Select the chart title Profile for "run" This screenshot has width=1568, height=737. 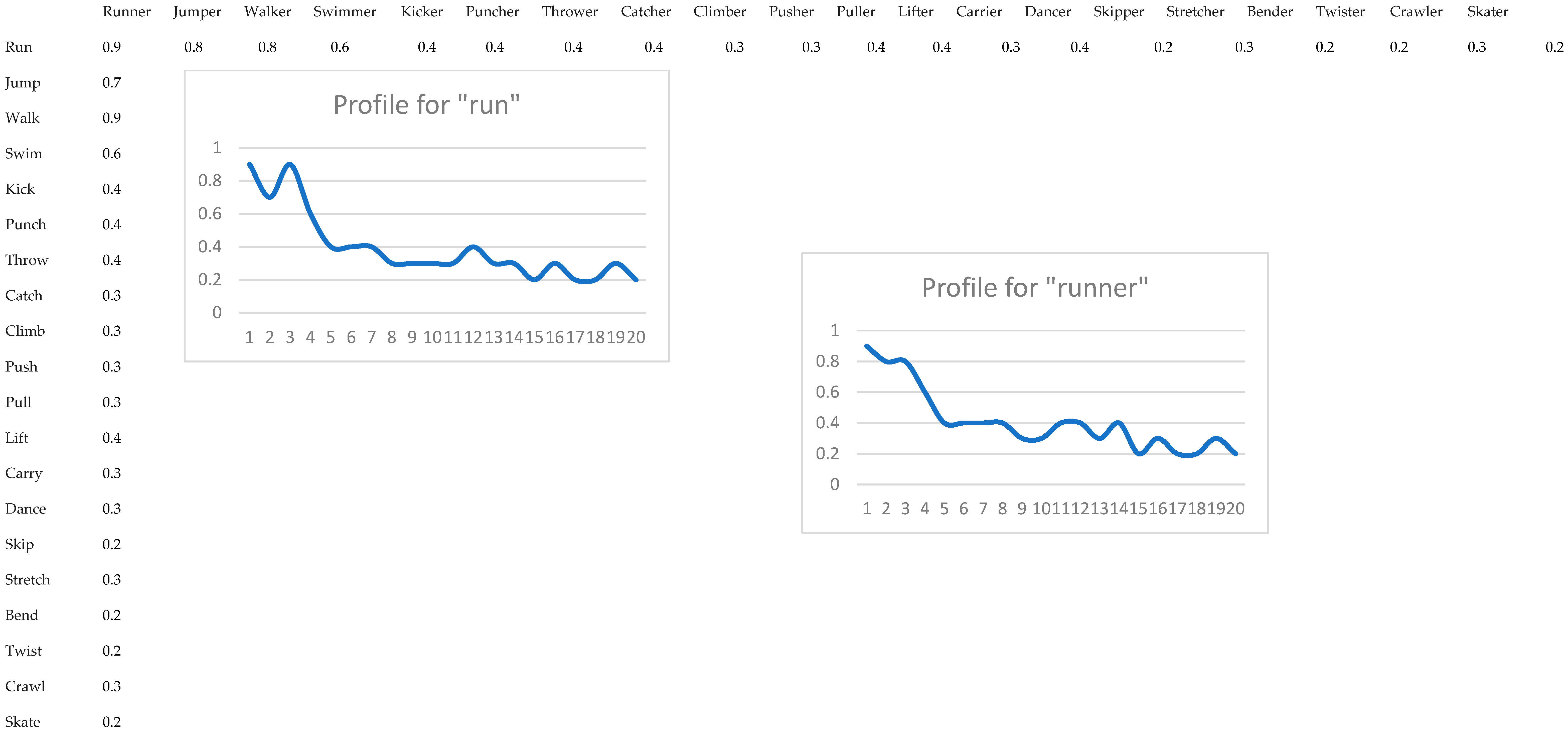[x=426, y=105]
